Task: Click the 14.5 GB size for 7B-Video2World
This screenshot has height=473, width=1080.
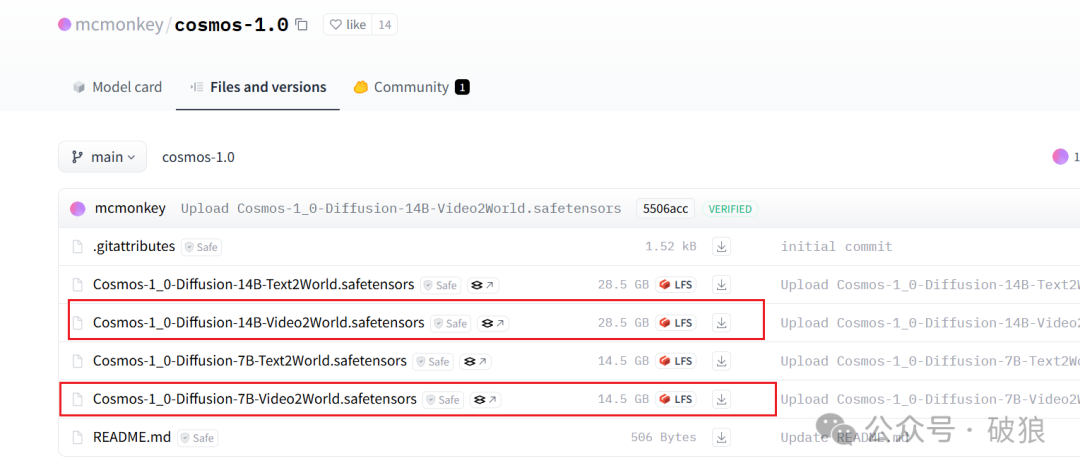Action: pos(623,399)
